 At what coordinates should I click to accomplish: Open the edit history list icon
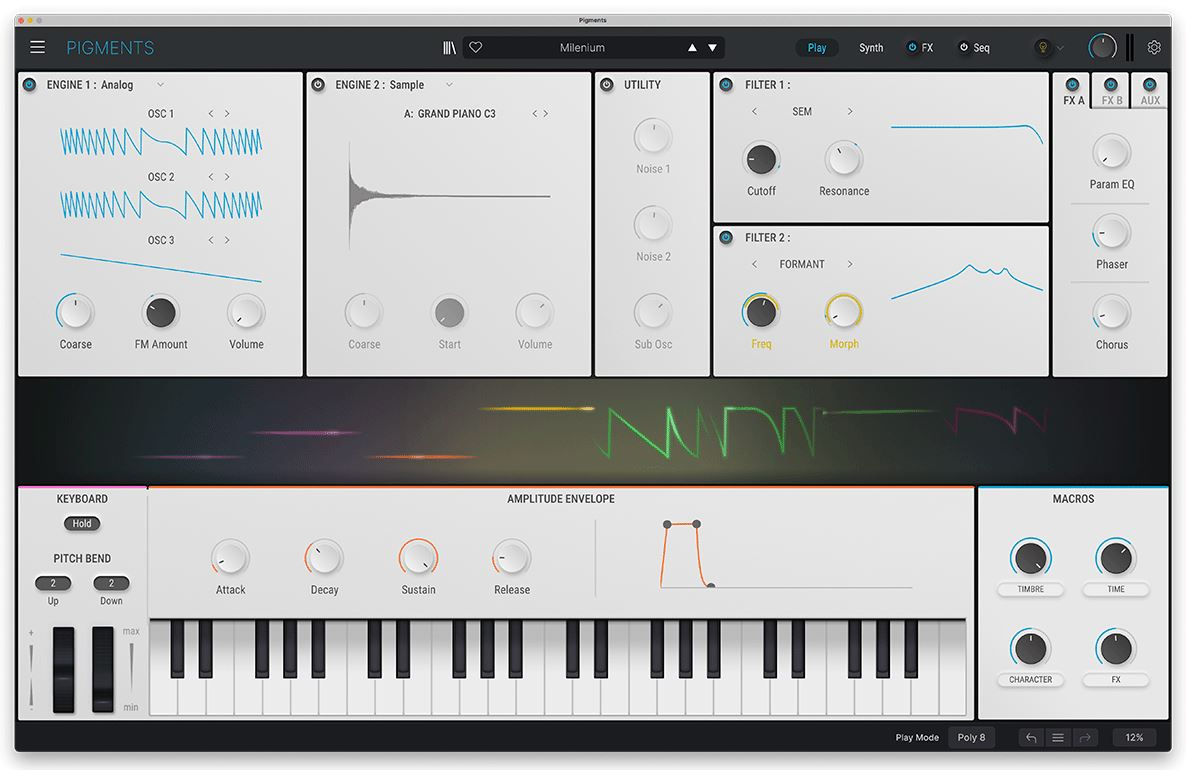tap(1057, 737)
